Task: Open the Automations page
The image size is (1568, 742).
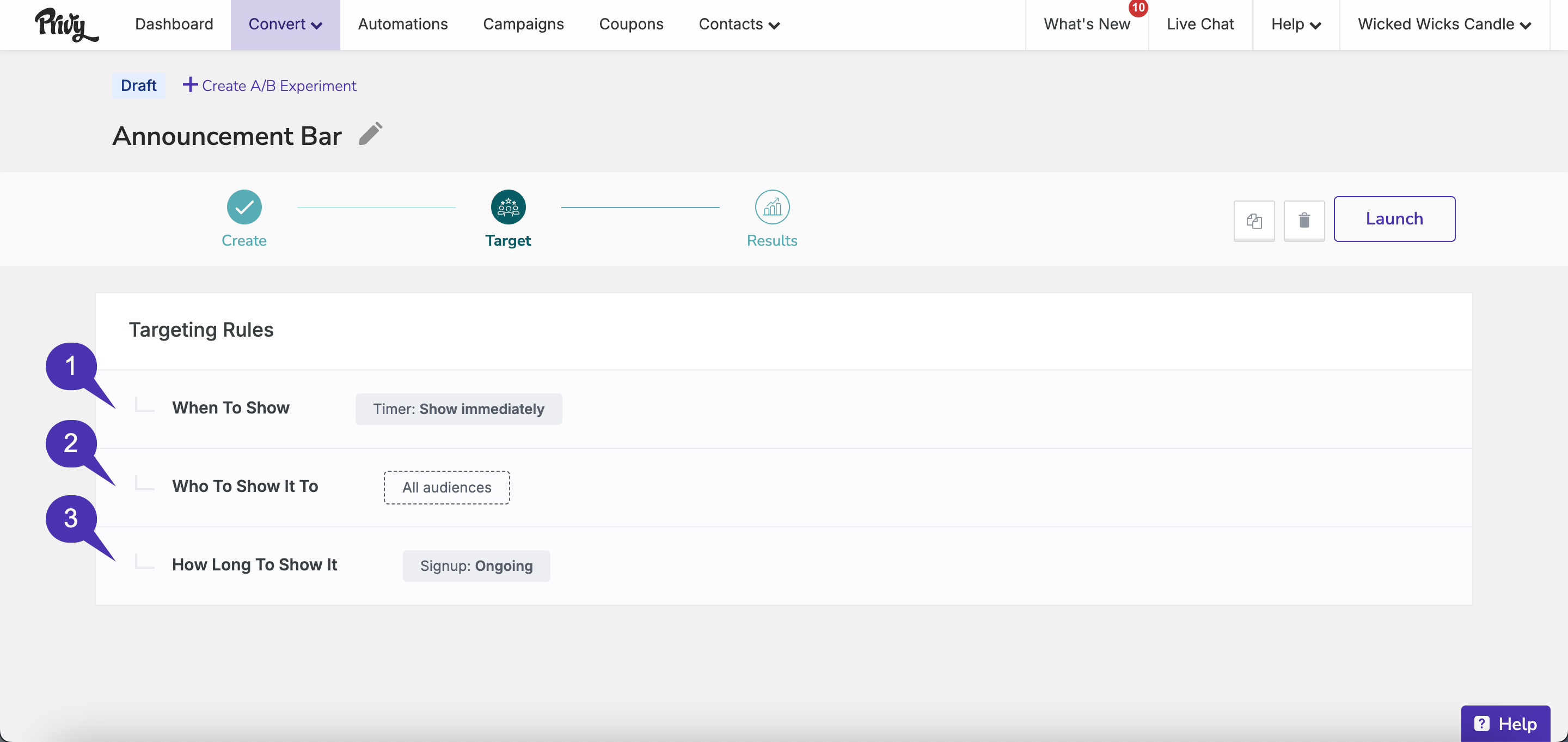Action: pyautogui.click(x=403, y=25)
